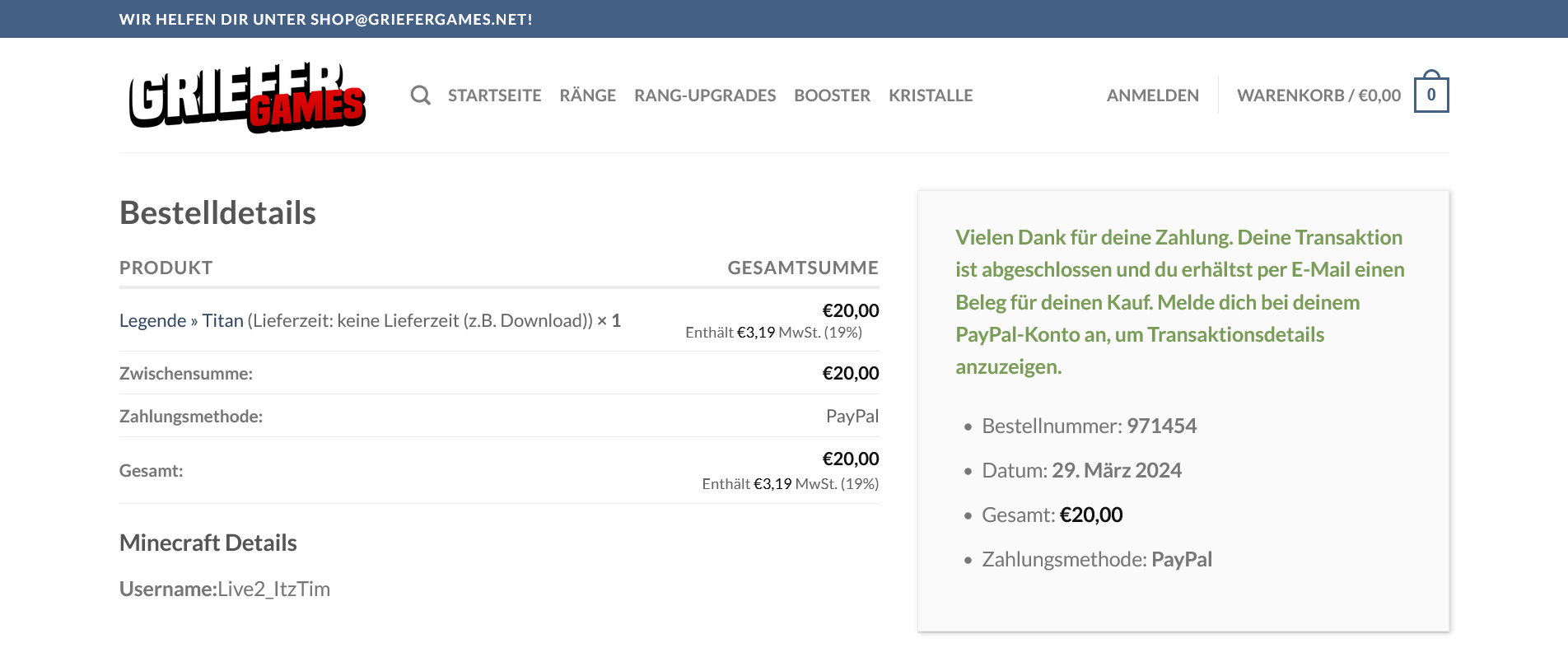Follow the Titan product link
Image resolution: width=1568 pixels, height=657 pixels.
point(222,320)
